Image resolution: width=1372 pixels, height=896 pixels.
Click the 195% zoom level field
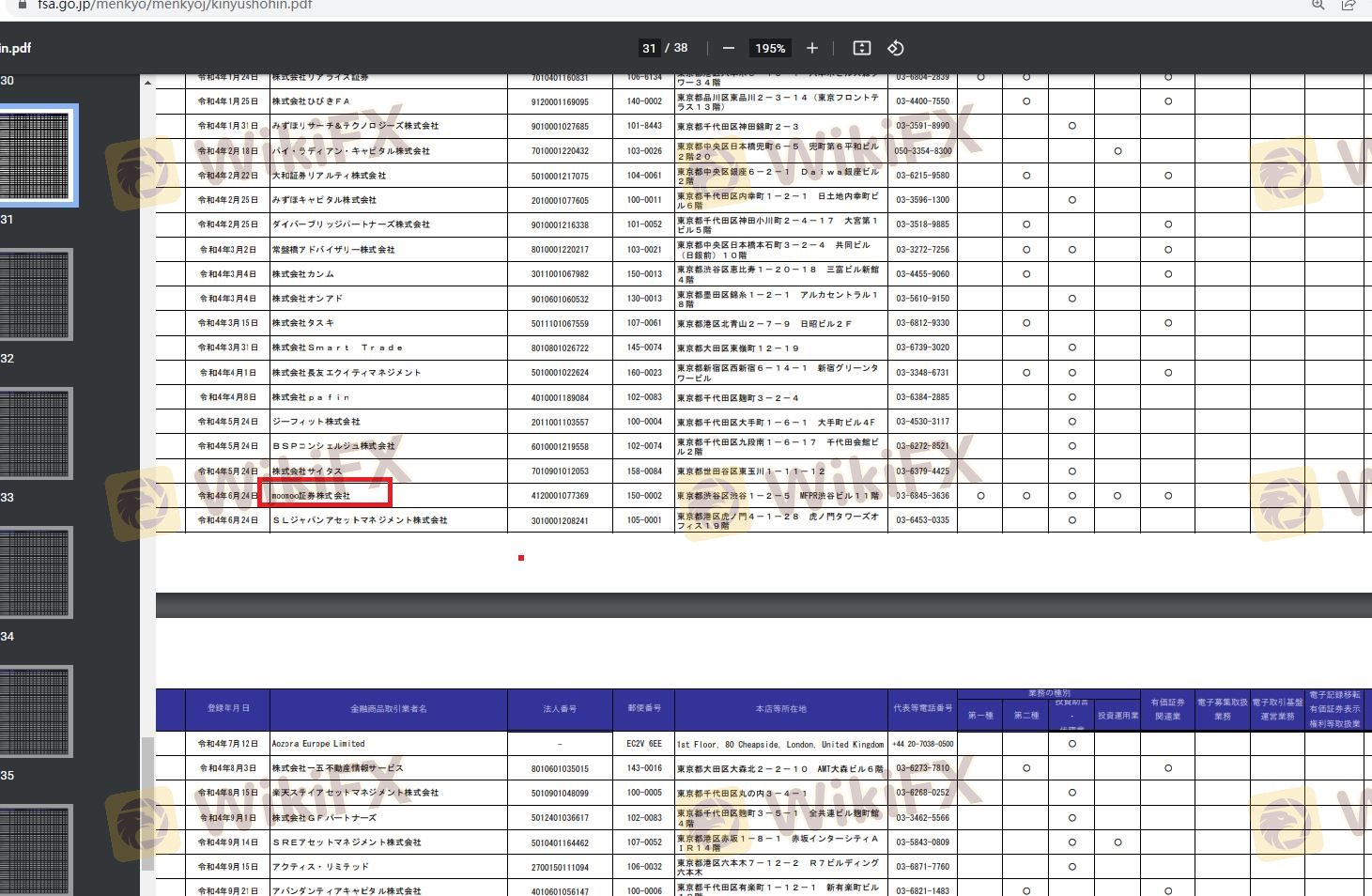(770, 48)
